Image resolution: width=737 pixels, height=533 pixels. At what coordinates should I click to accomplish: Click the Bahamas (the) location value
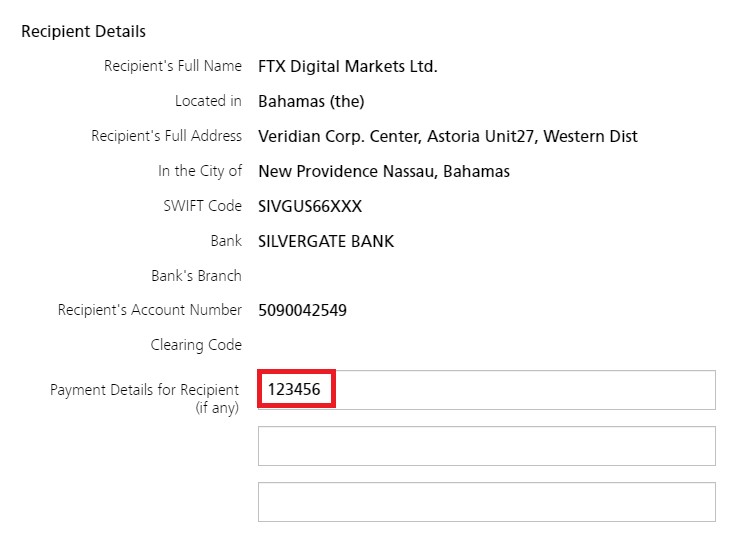[311, 102]
